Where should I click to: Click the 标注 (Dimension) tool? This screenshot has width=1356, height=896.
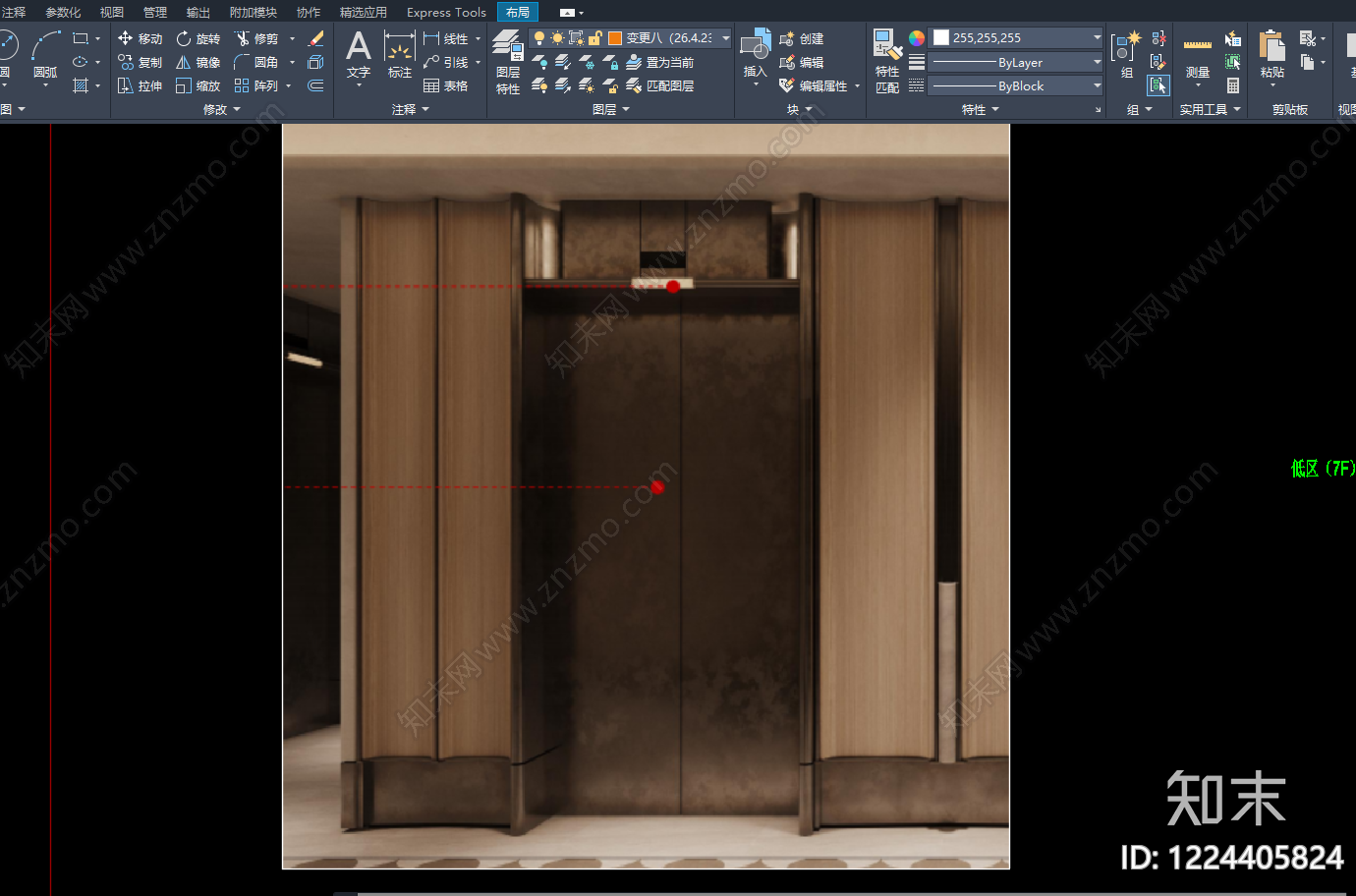click(399, 55)
